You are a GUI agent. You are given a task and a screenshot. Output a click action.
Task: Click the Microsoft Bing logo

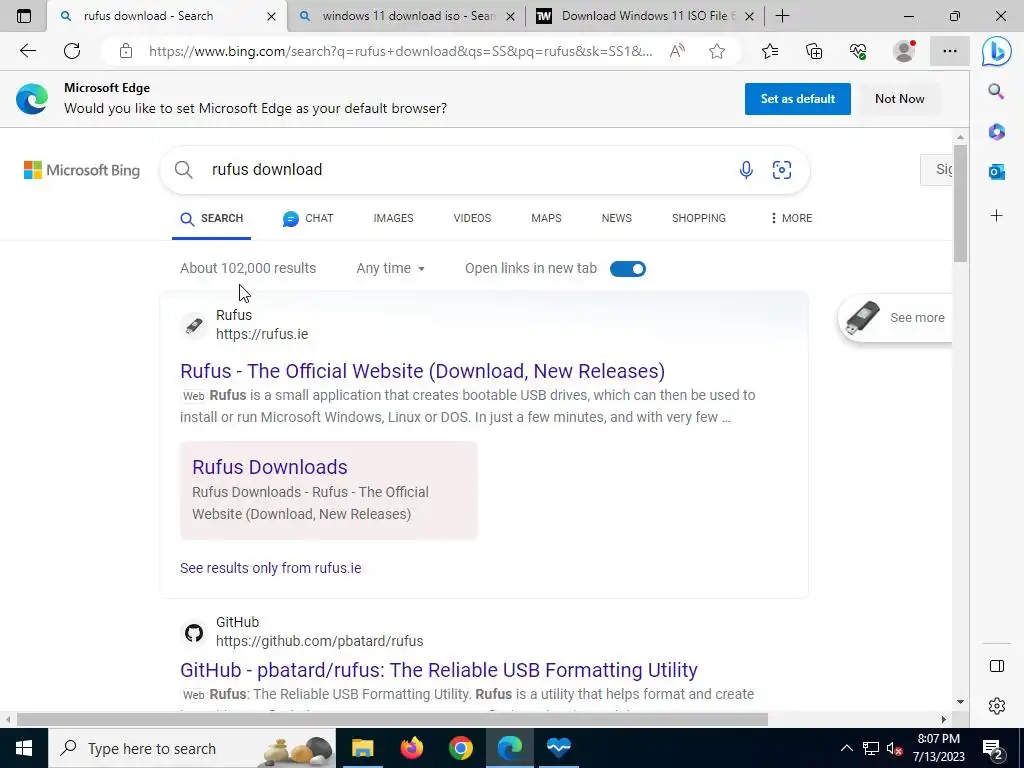[x=82, y=170]
